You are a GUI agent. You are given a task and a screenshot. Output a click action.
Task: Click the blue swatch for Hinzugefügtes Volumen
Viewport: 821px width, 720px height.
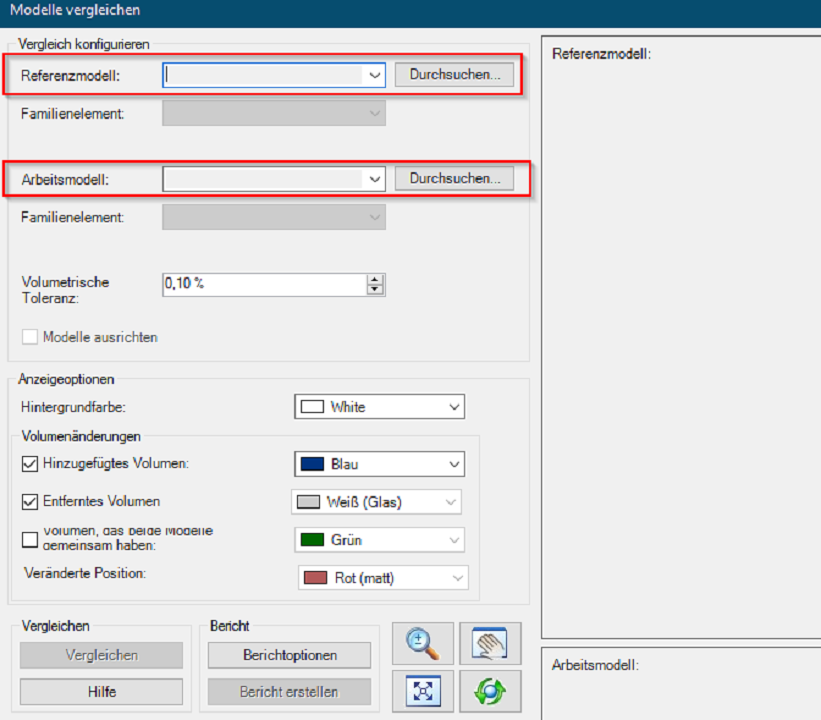pos(312,464)
